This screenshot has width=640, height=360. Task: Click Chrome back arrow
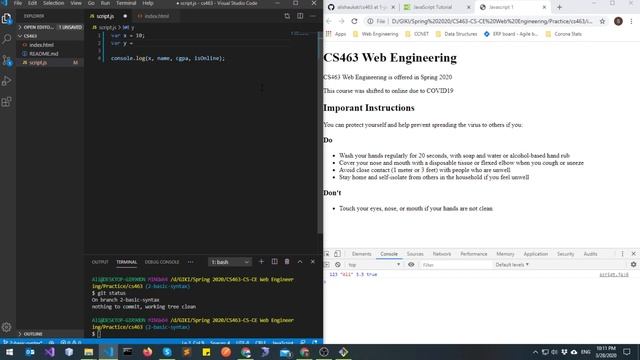click(x=329, y=21)
